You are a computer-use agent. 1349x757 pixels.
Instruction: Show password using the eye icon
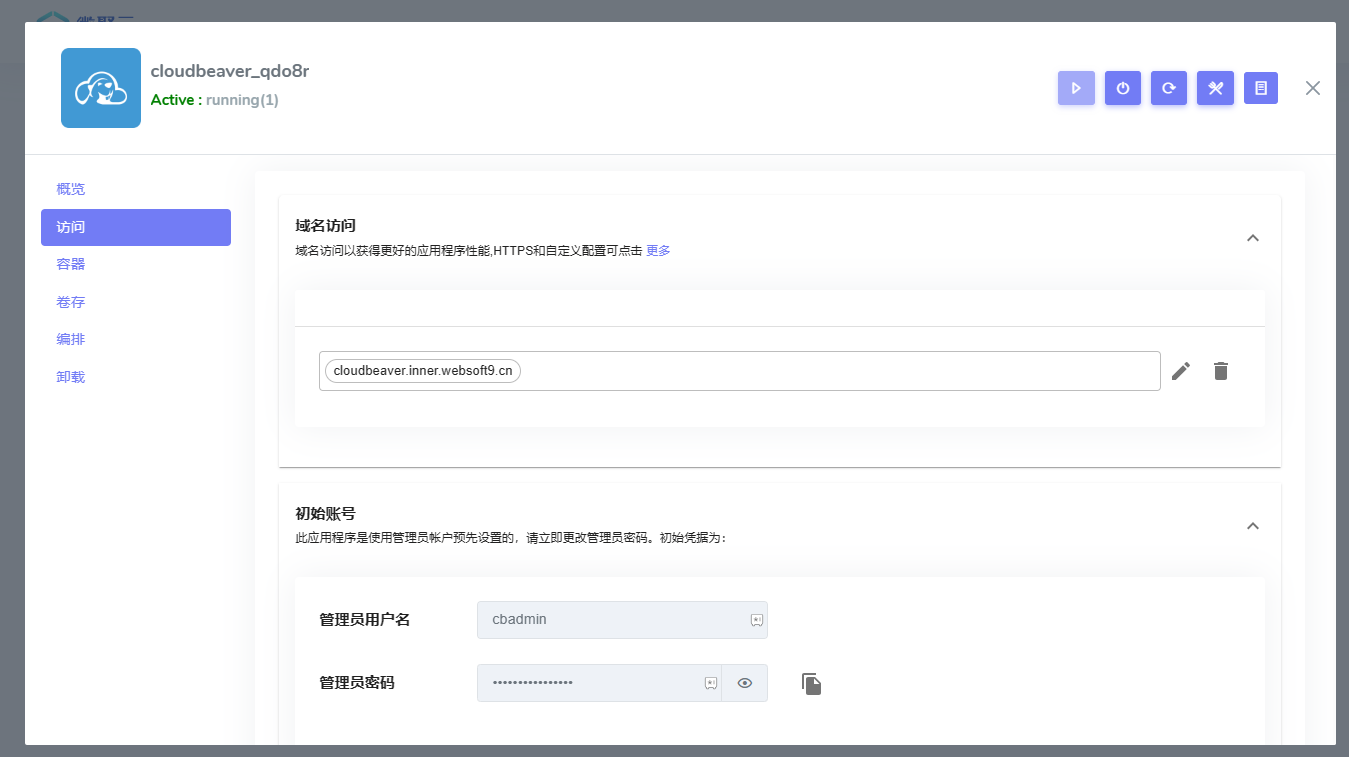pyautogui.click(x=744, y=683)
